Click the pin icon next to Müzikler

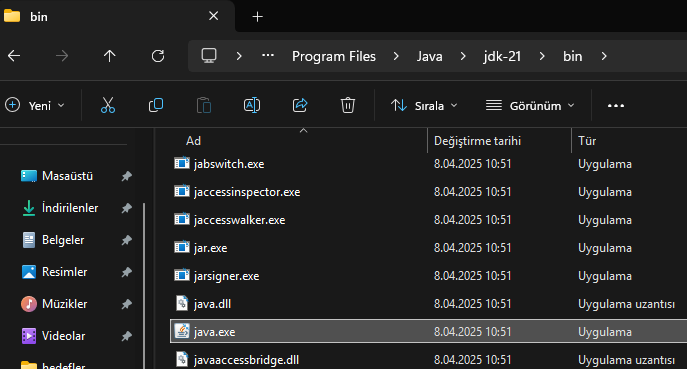coord(127,304)
